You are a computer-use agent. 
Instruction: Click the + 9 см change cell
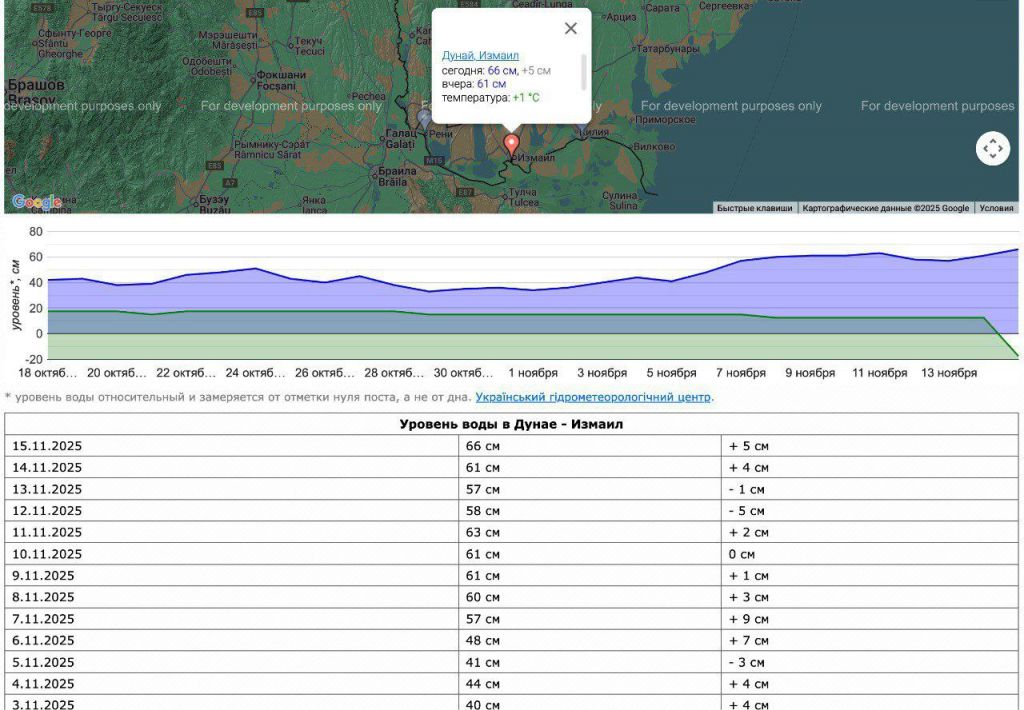coord(748,619)
